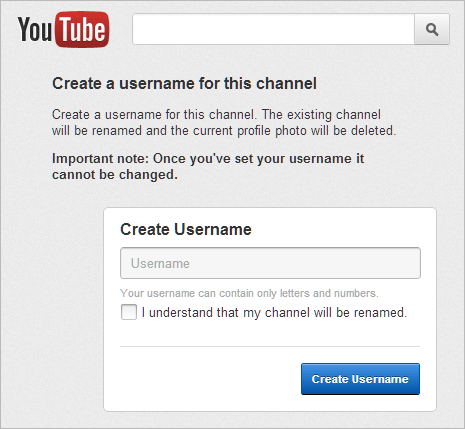Screen dimensions: 465x429
Task: Click the magnifying glass search button
Action: tap(432, 29)
